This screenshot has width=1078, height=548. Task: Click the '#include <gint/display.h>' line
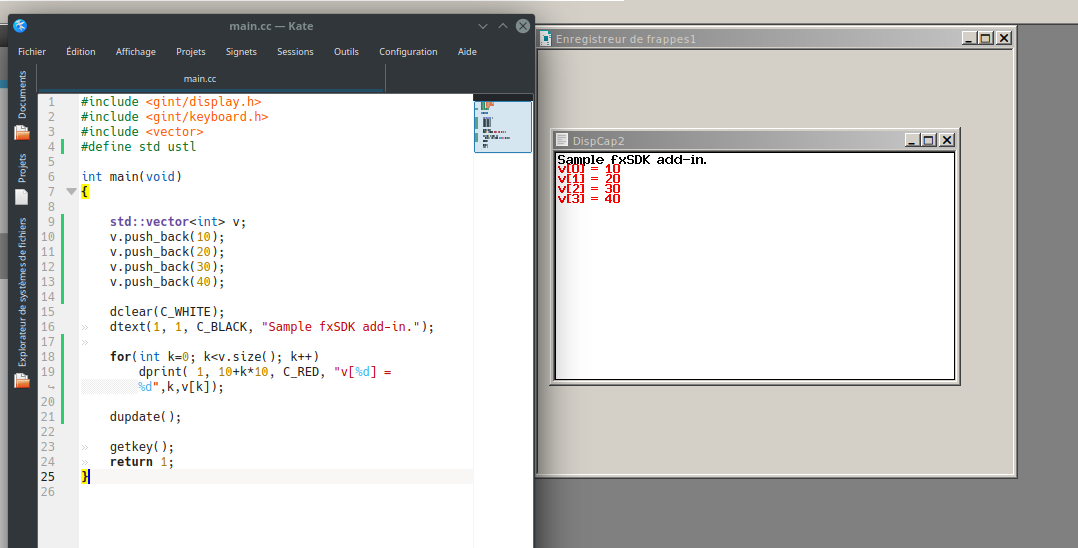(171, 102)
